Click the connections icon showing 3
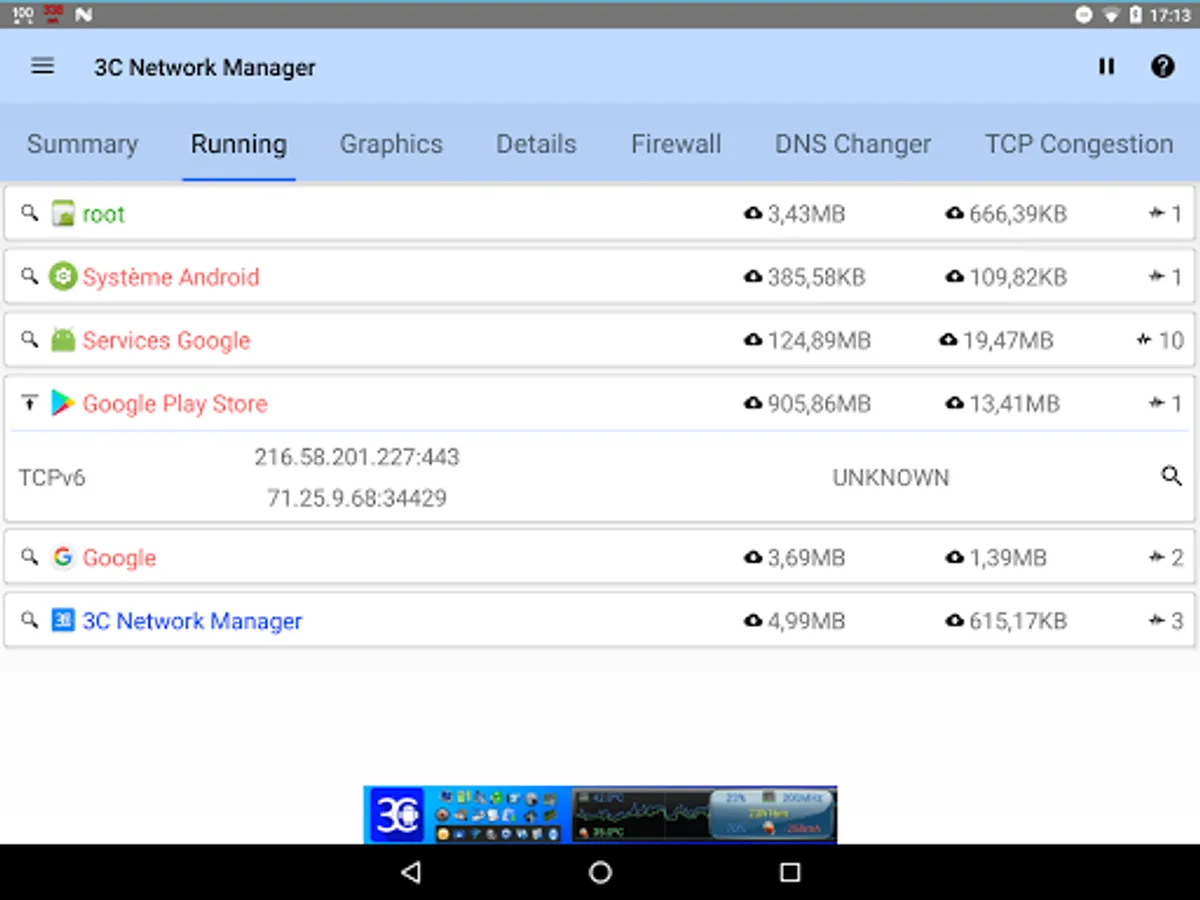 click(1157, 620)
